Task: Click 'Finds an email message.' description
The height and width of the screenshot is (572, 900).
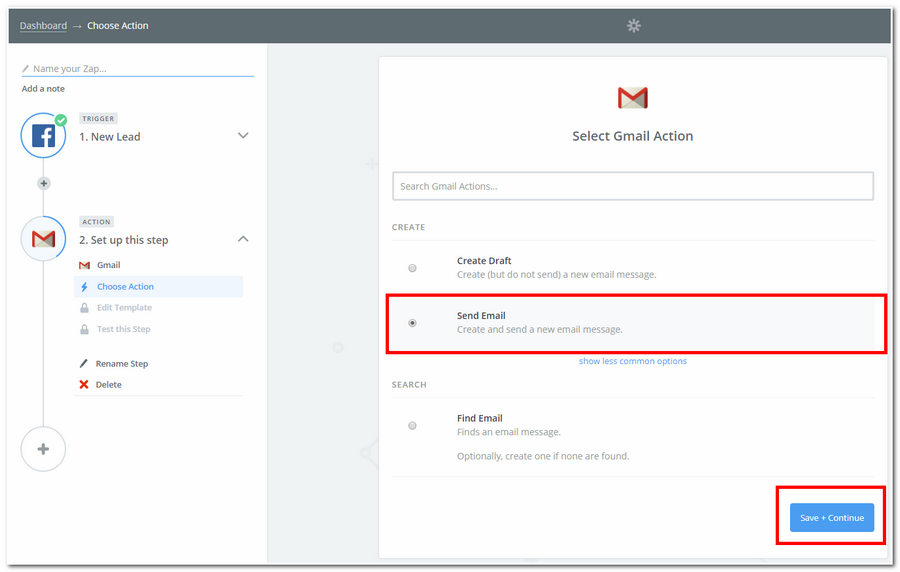Action: click(x=509, y=432)
